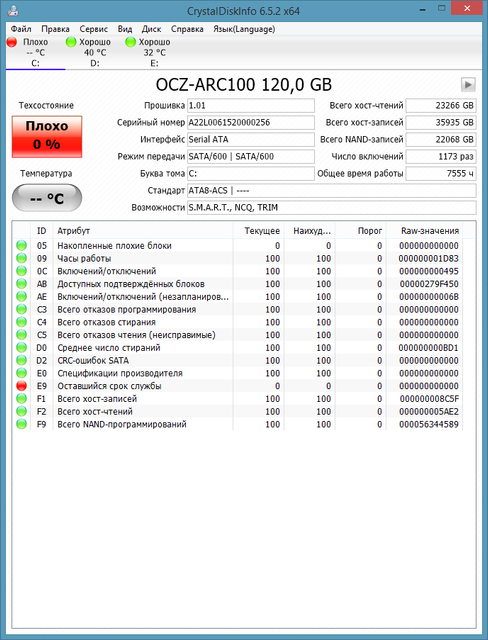Switch to the E: disk at 32 °C

point(154,52)
